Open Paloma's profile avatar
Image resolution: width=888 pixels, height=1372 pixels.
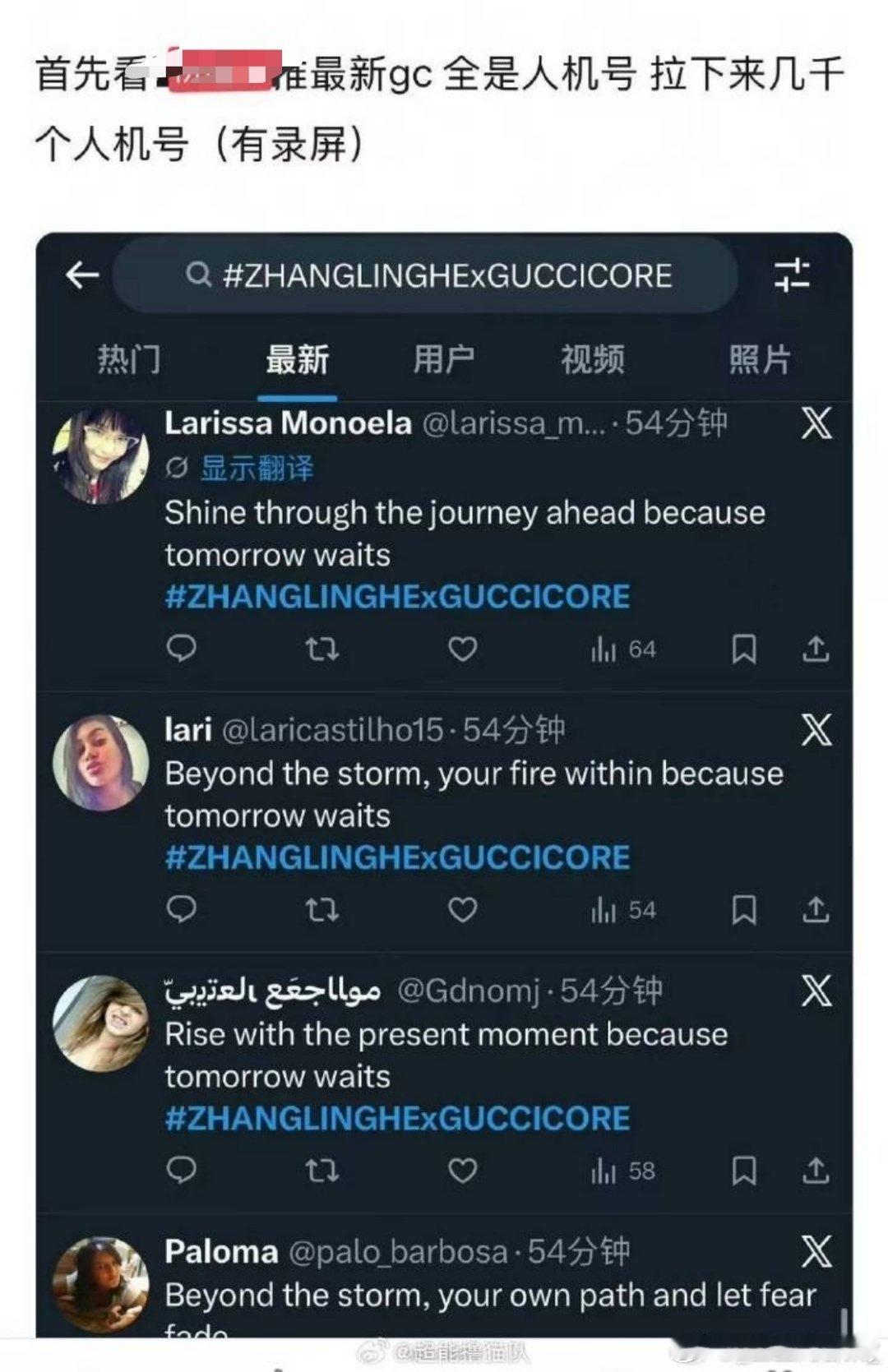coord(101,1284)
